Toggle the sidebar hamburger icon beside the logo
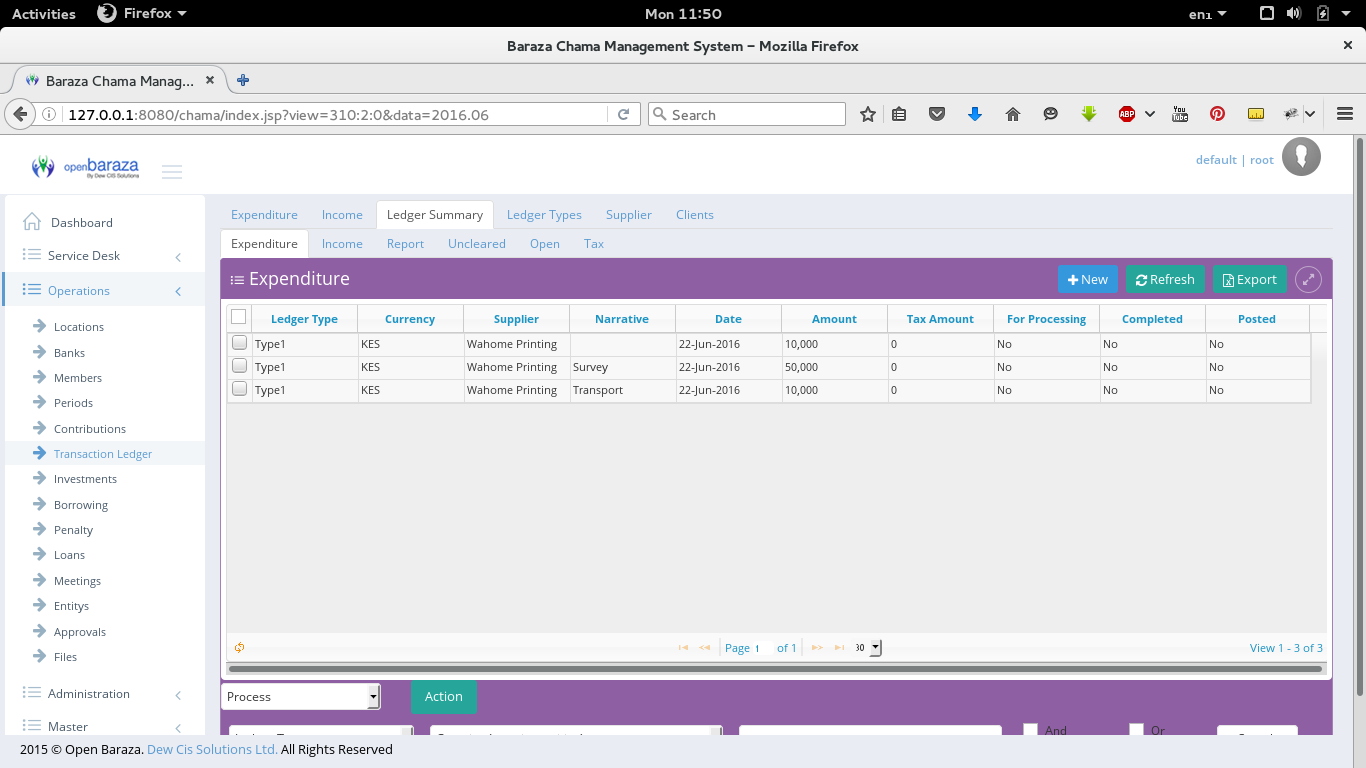The width and height of the screenshot is (1366, 768). pyautogui.click(x=172, y=171)
